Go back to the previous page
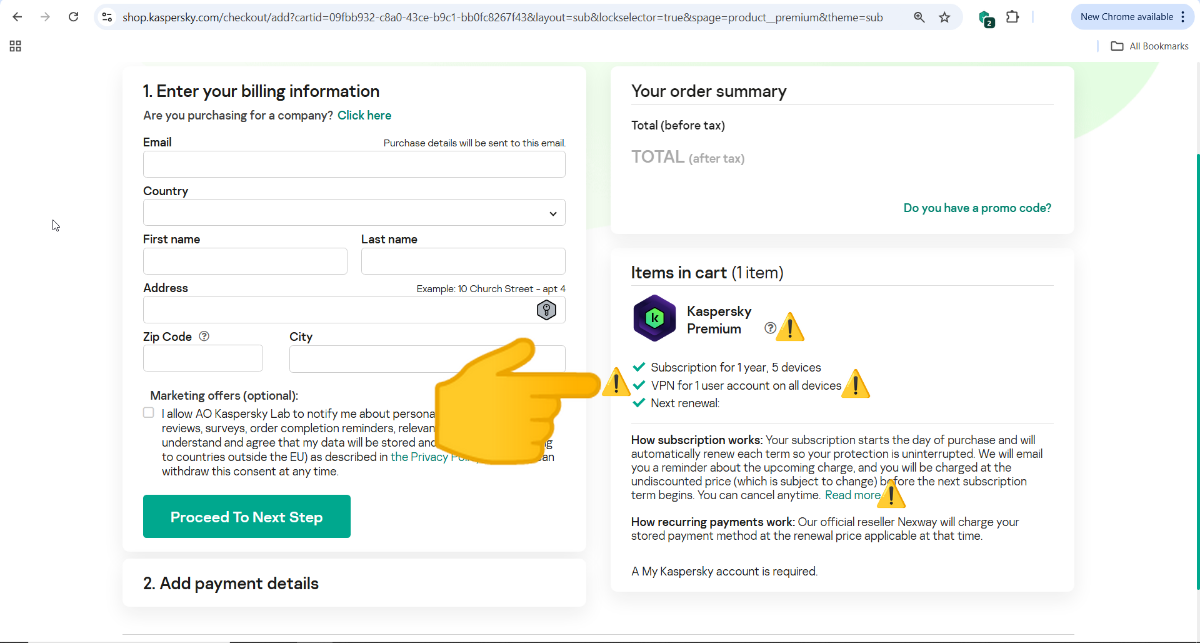The image size is (1200, 643). [x=17, y=17]
